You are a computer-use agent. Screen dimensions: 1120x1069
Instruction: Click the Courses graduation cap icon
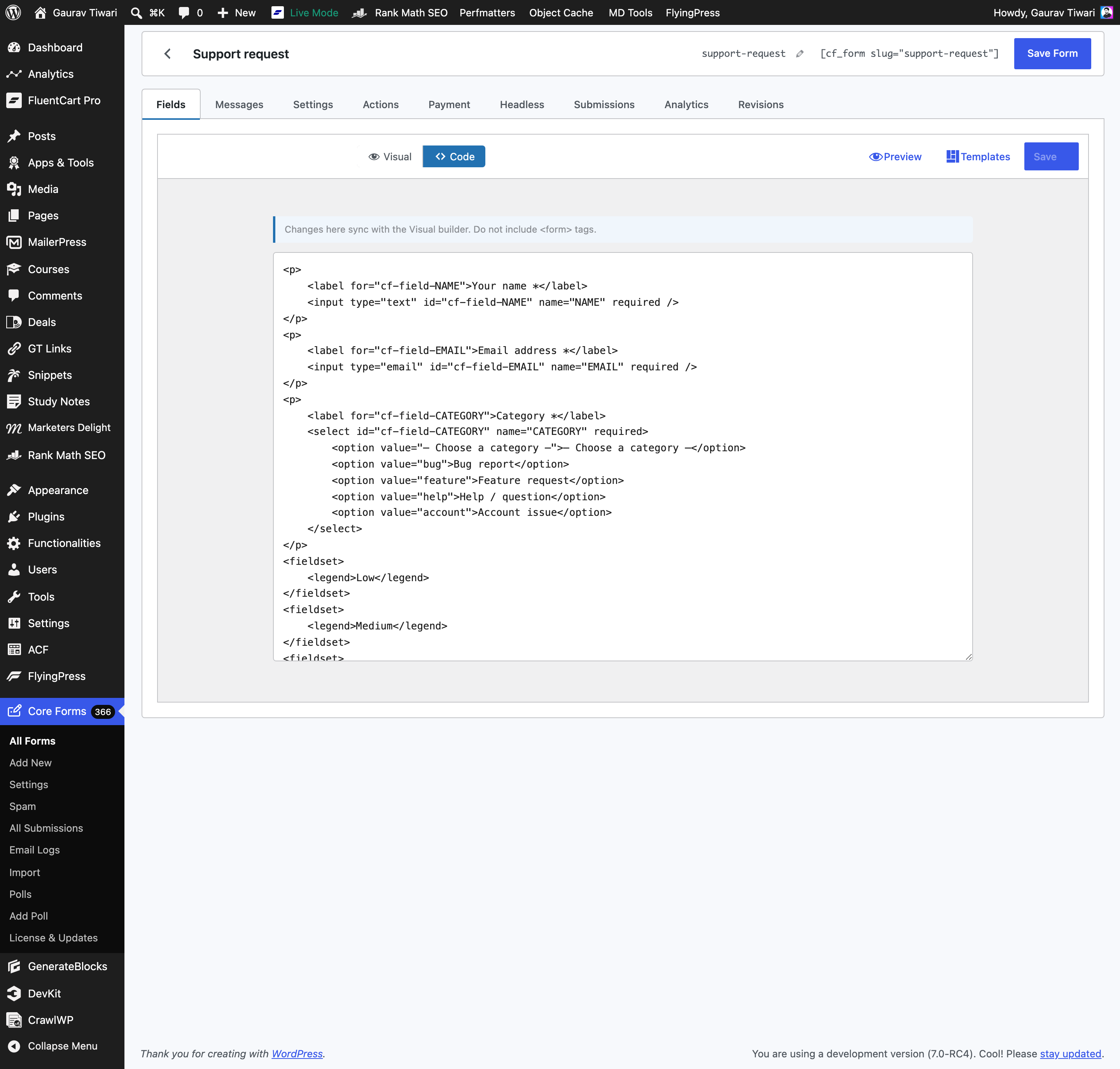tap(14, 269)
